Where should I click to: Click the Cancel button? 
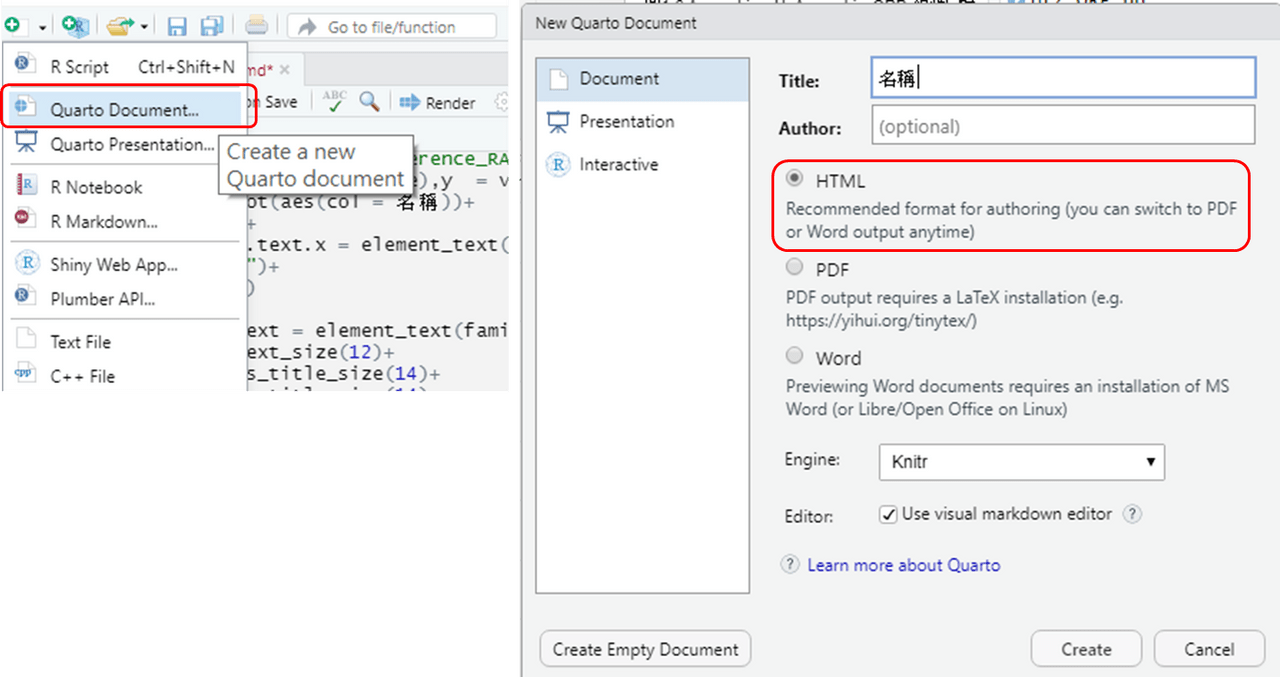coord(1209,649)
